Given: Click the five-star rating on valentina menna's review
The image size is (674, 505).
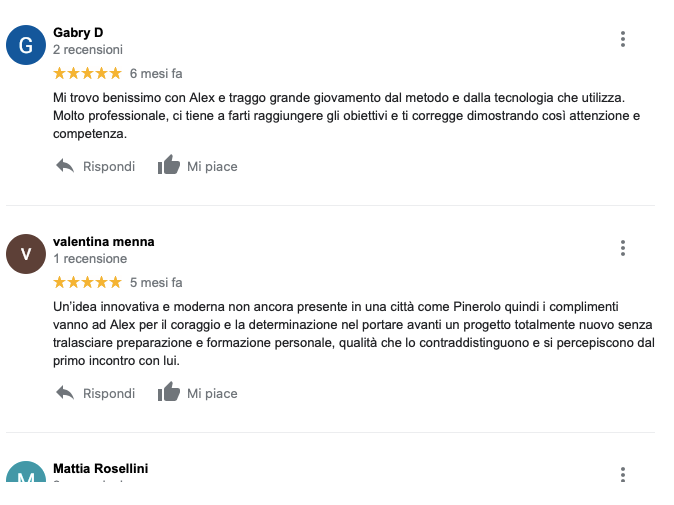Looking at the screenshot, I should 87,283.
